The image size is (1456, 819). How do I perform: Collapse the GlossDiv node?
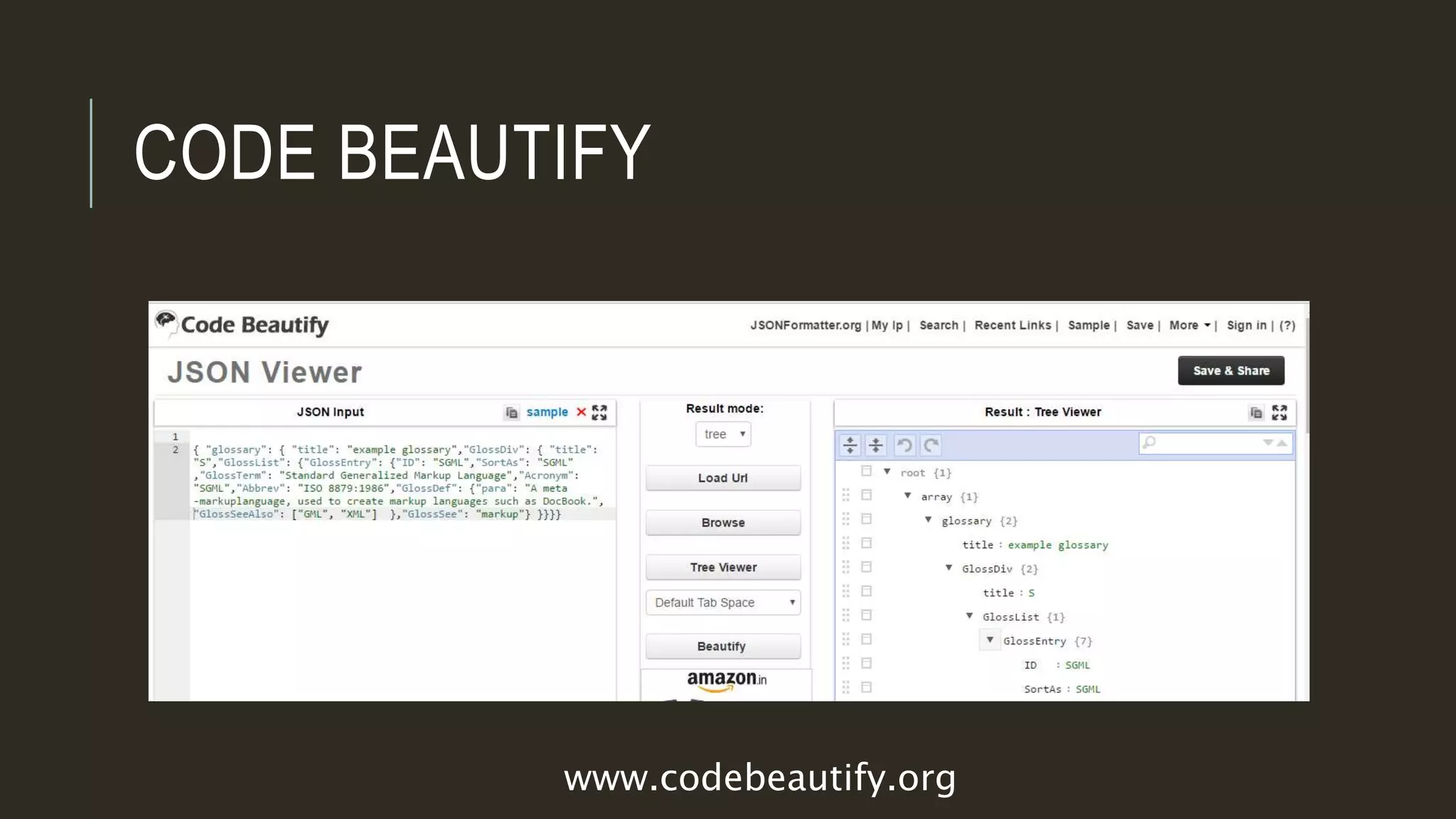click(949, 568)
